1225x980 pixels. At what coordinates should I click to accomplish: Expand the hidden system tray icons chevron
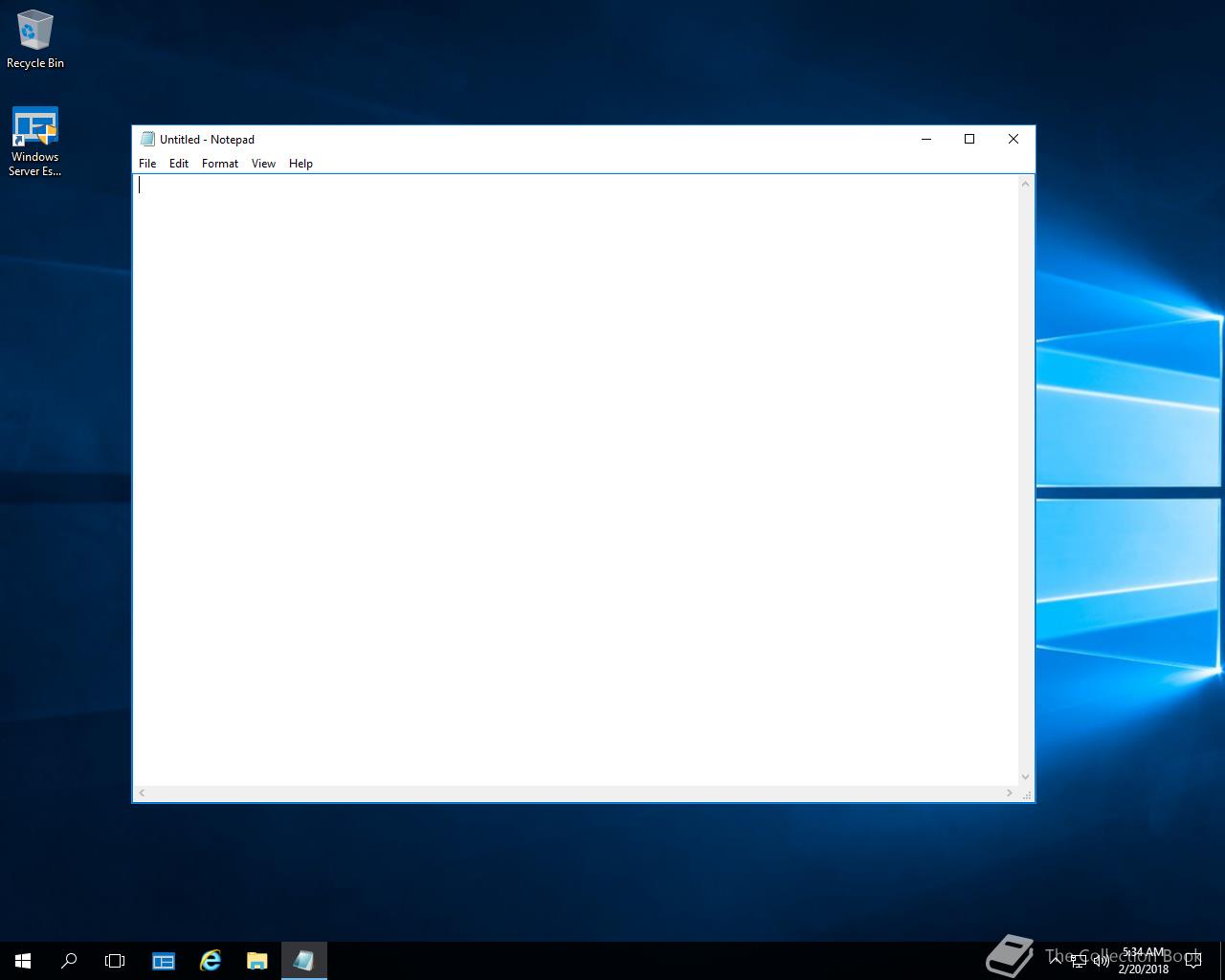click(x=1056, y=961)
